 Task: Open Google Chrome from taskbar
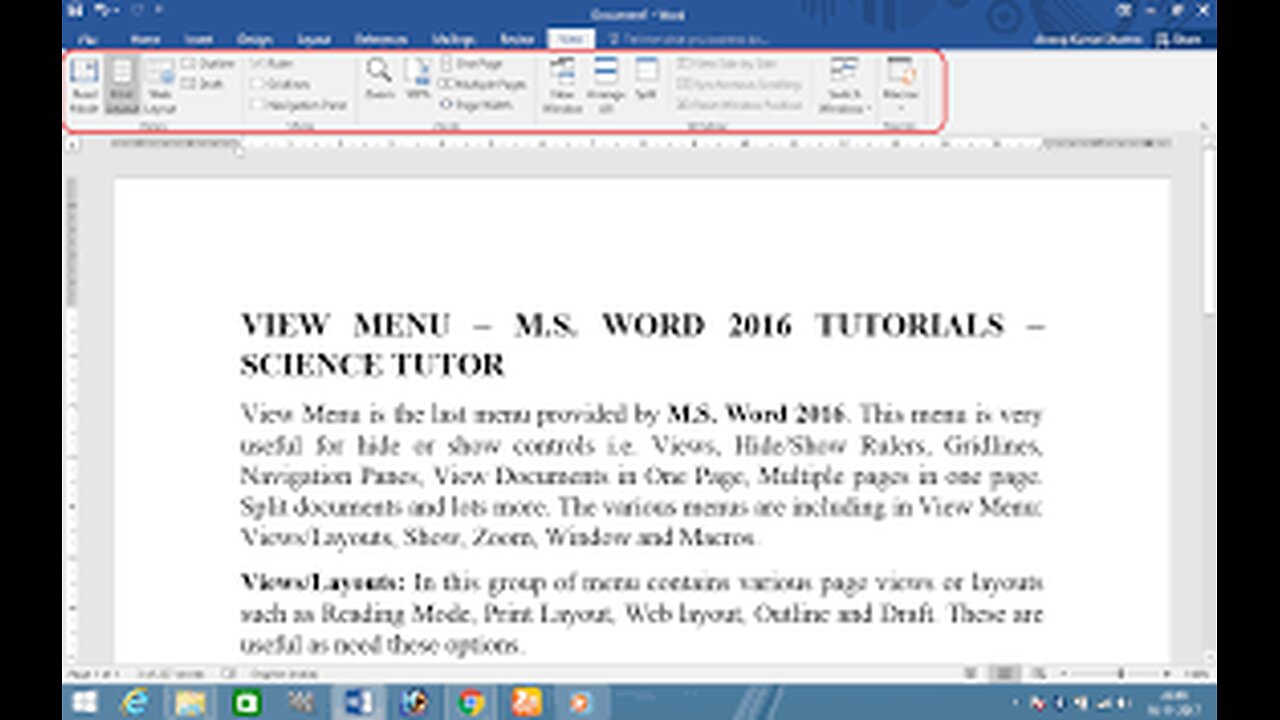[471, 702]
